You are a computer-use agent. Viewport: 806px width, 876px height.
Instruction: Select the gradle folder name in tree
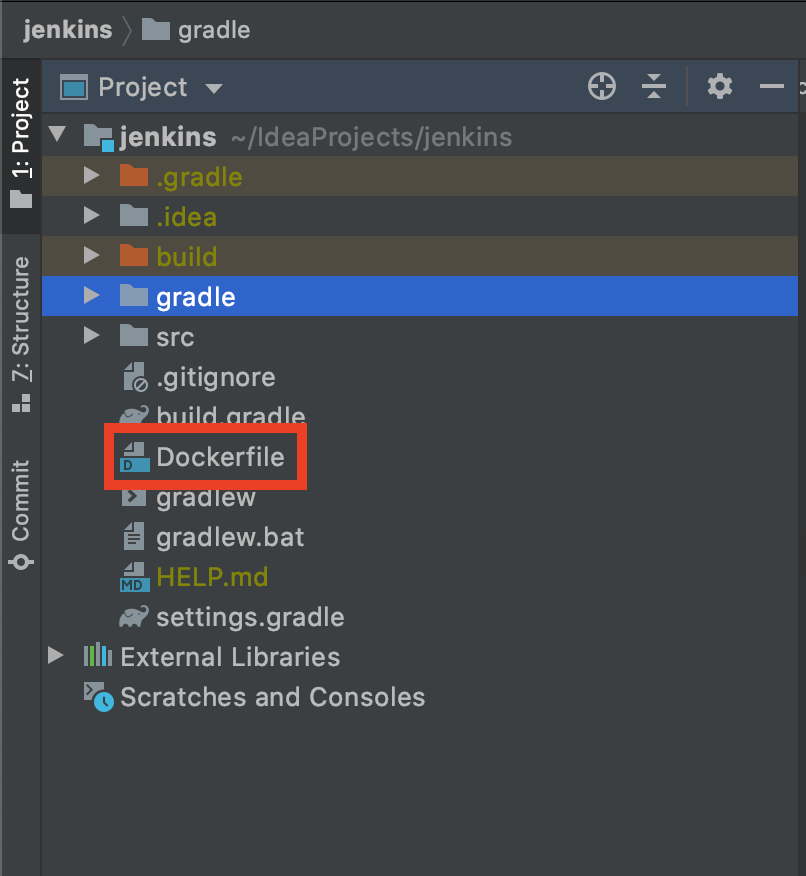pos(196,298)
